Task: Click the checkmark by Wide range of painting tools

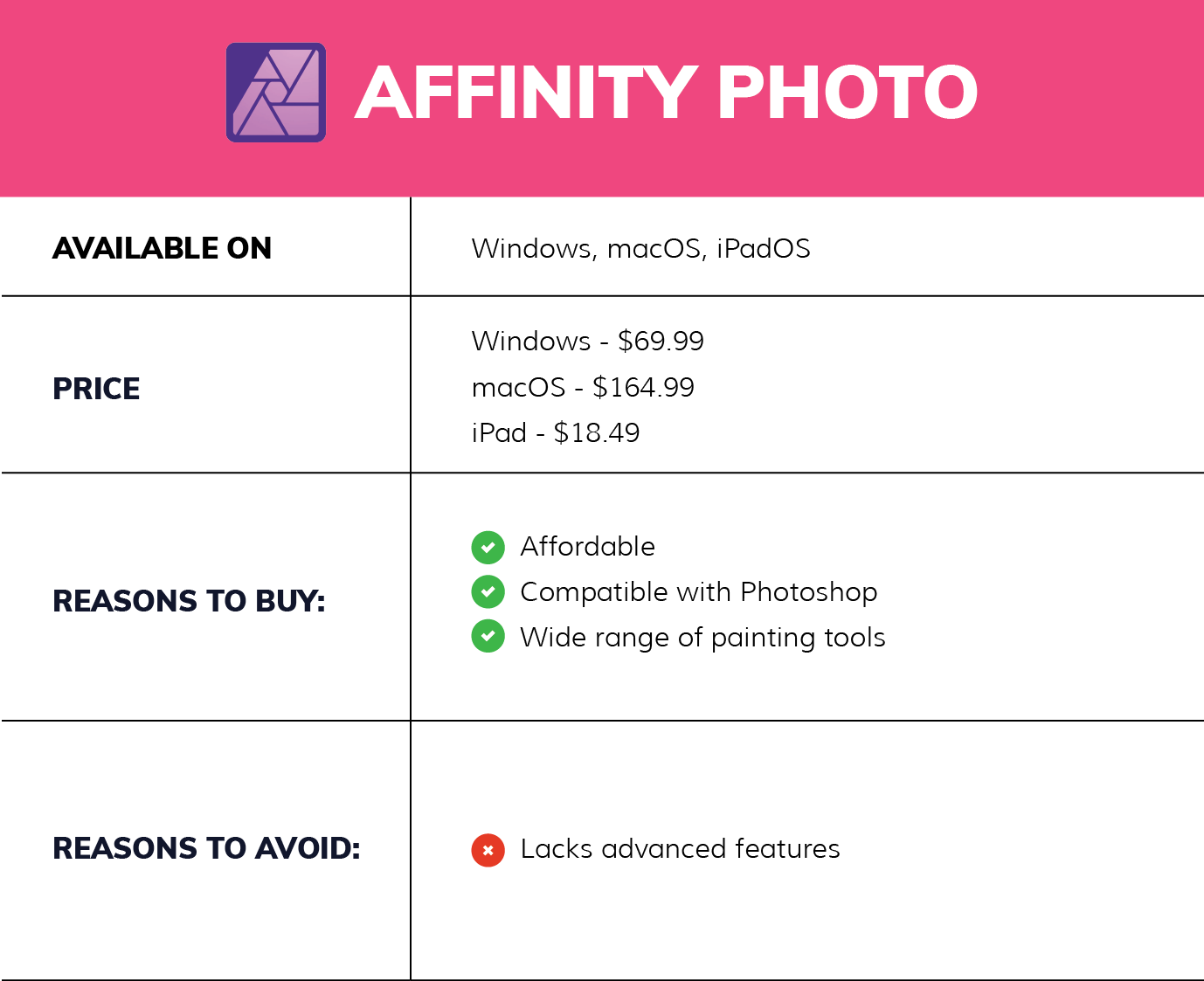Action: click(x=488, y=637)
